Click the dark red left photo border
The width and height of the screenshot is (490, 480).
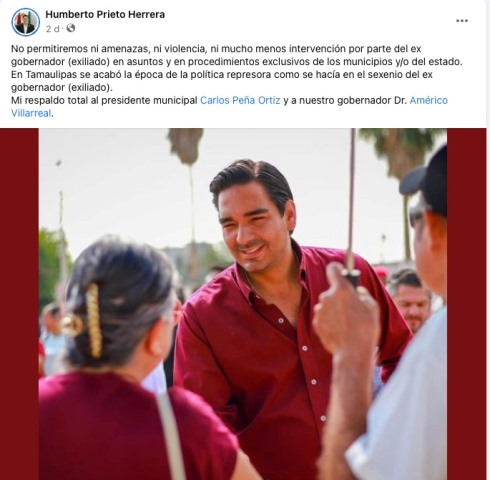point(19,304)
